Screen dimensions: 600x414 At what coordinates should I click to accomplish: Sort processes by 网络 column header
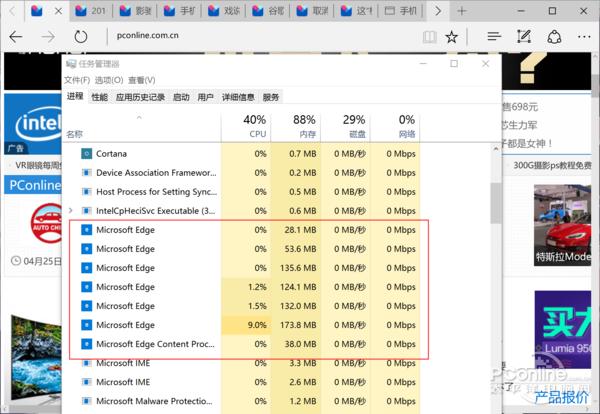tap(395, 127)
